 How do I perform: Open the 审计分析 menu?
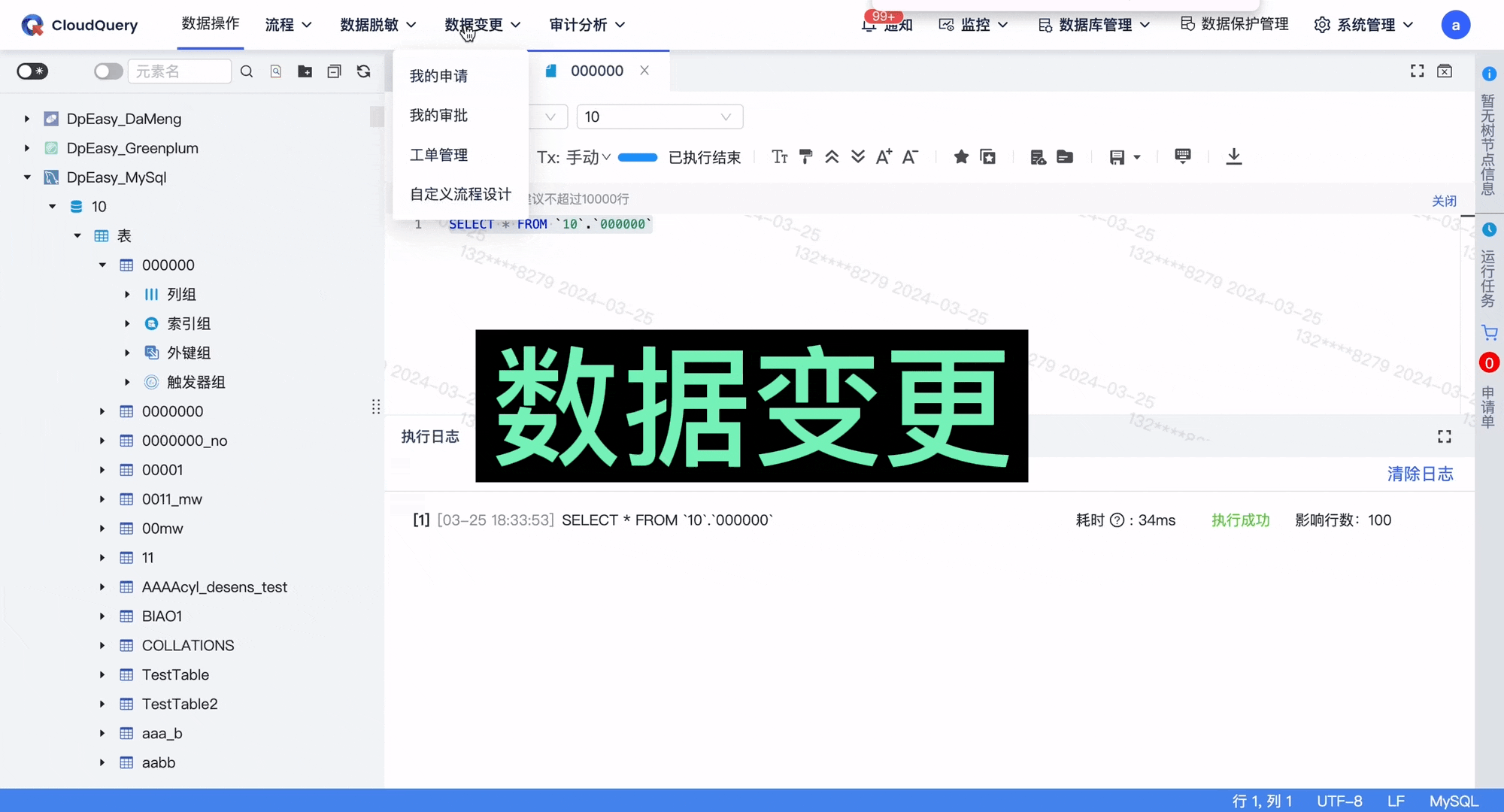(x=587, y=25)
